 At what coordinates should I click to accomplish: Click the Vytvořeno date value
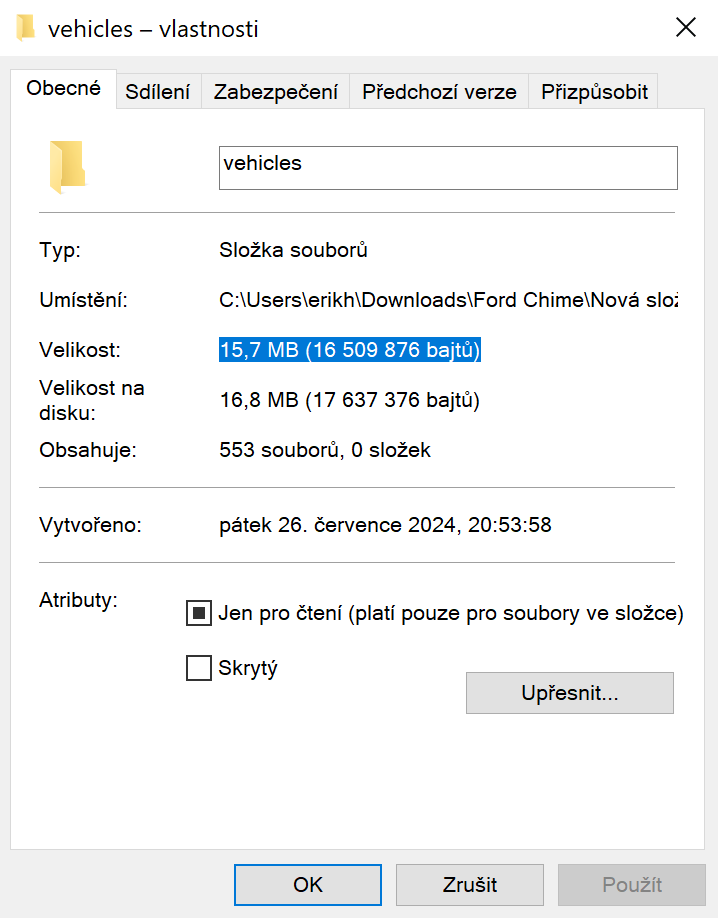385,524
